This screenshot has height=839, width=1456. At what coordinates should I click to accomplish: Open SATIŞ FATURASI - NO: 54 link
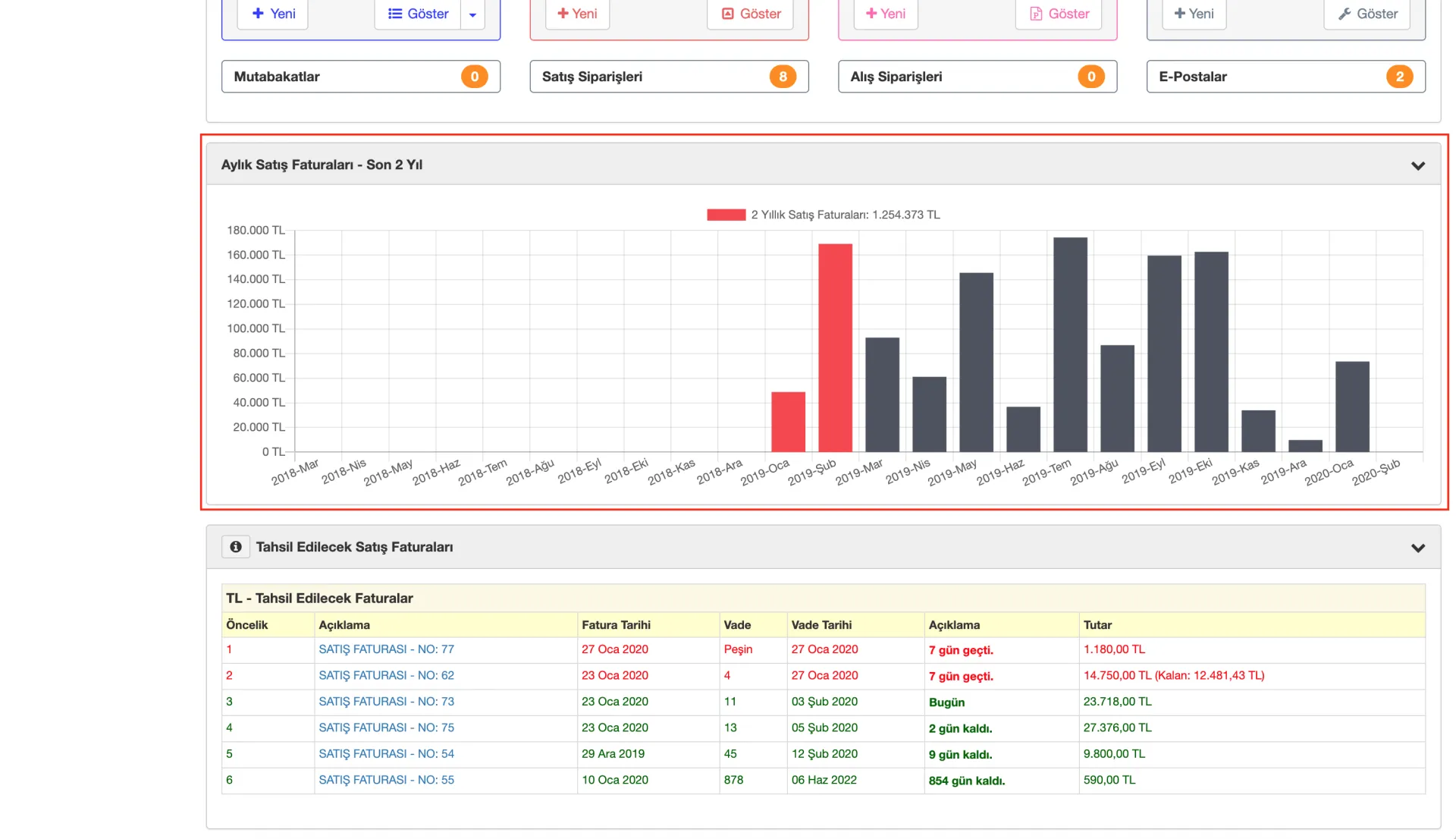[x=387, y=754]
